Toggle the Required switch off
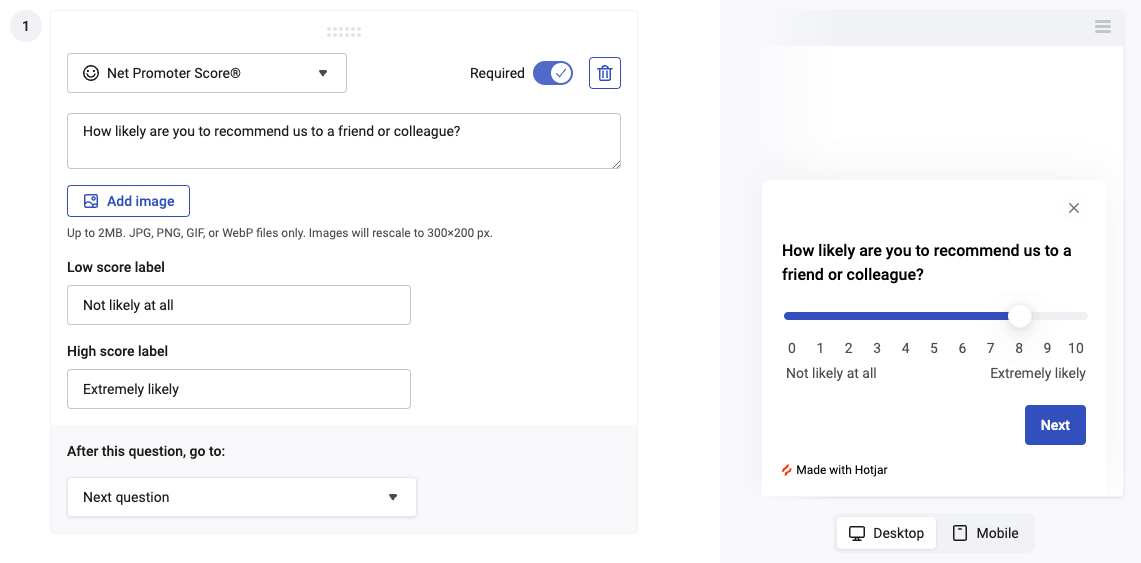This screenshot has height=563, width=1141. [x=552, y=73]
